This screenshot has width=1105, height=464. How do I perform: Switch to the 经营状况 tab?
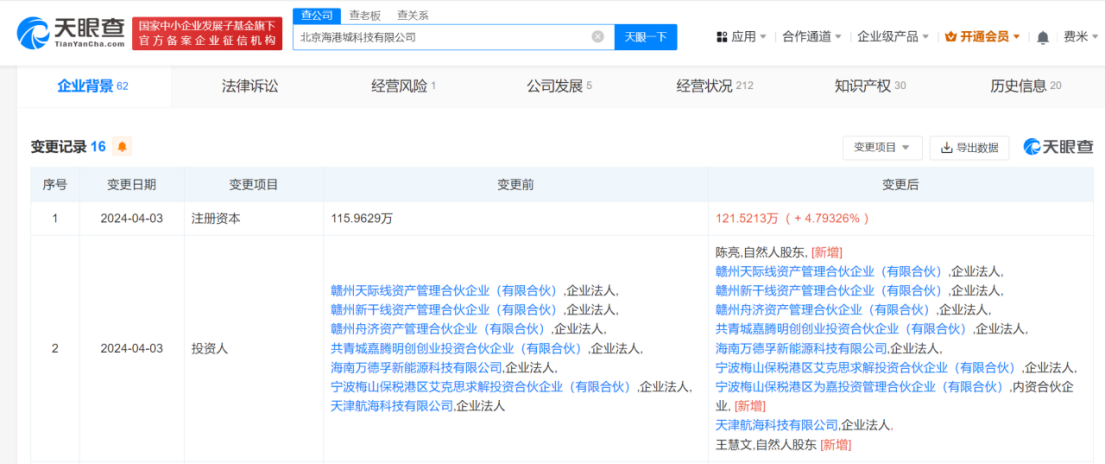[715, 87]
